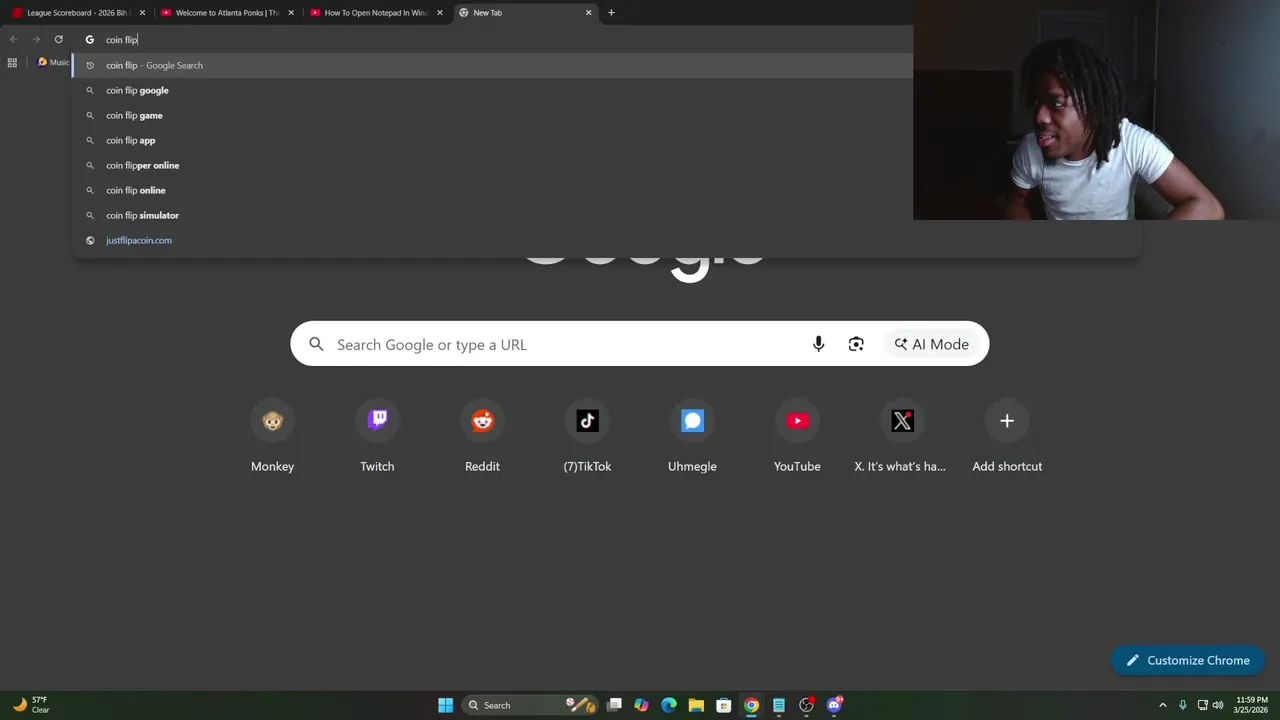
Task: Open the Apps grid in bookmarks bar
Action: (x=12, y=63)
